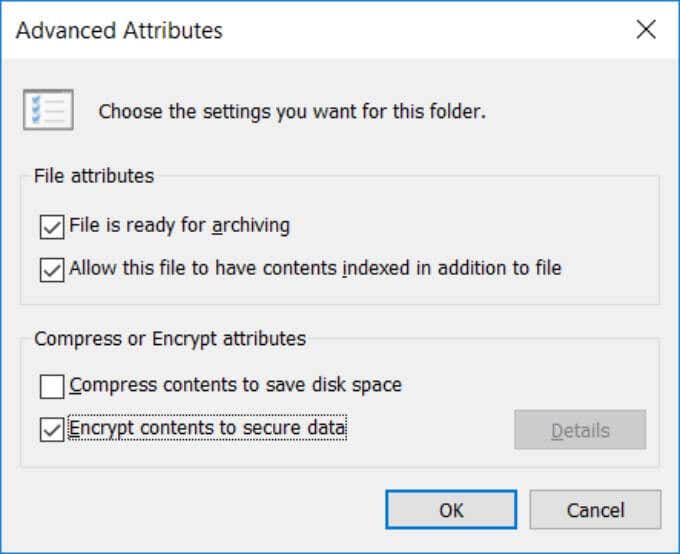Click the Compress or Encrypt attributes heading
This screenshot has width=680, height=554.
(x=170, y=339)
